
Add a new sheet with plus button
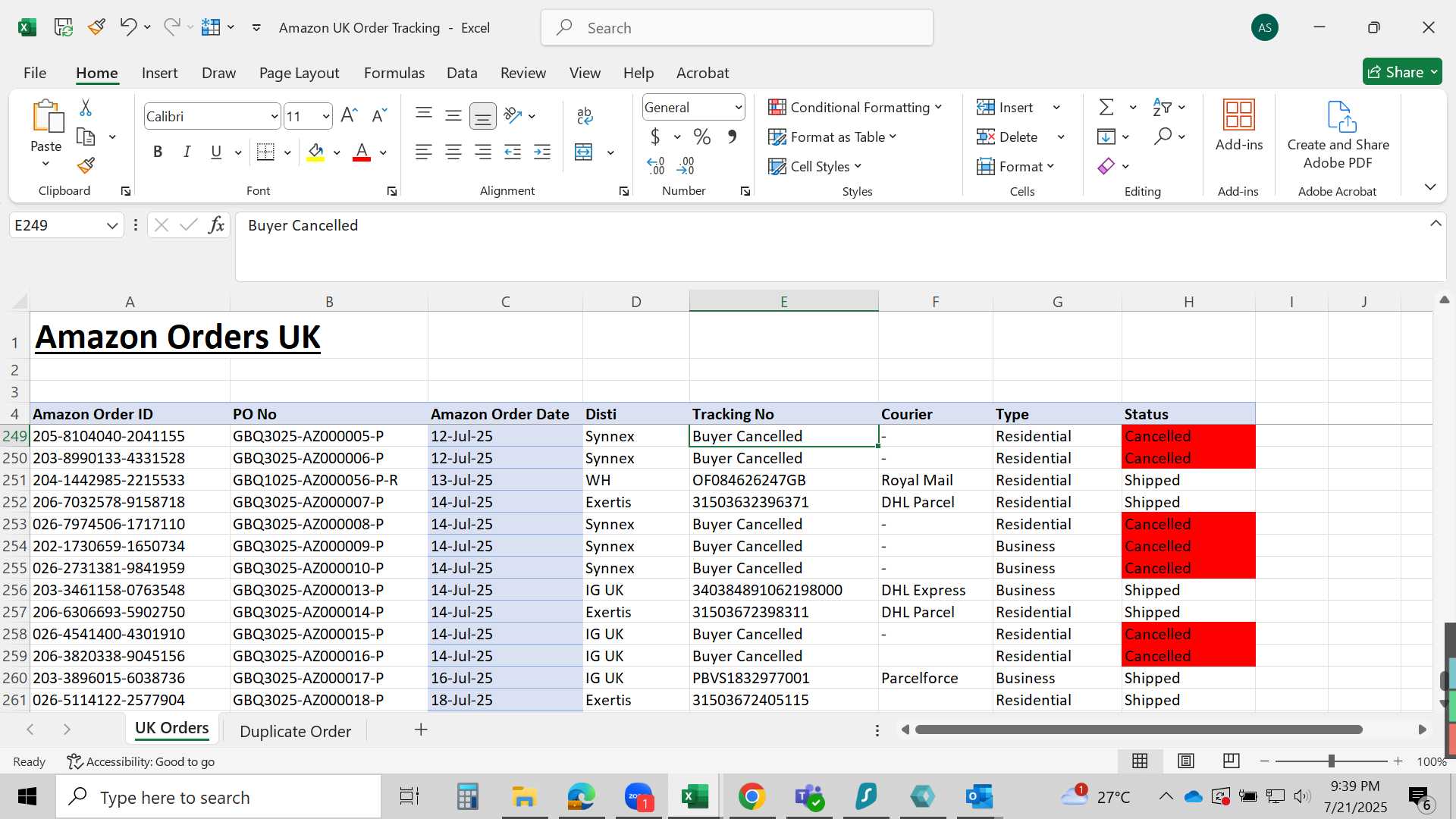click(421, 730)
